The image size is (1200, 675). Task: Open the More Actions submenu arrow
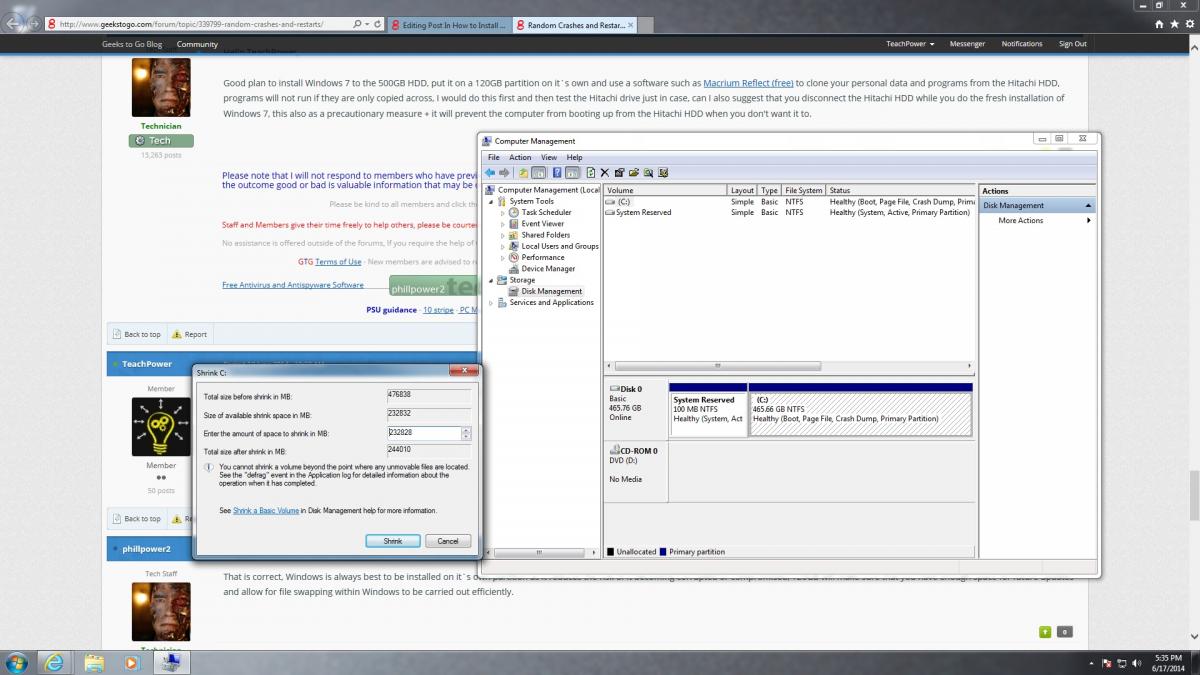(1089, 220)
